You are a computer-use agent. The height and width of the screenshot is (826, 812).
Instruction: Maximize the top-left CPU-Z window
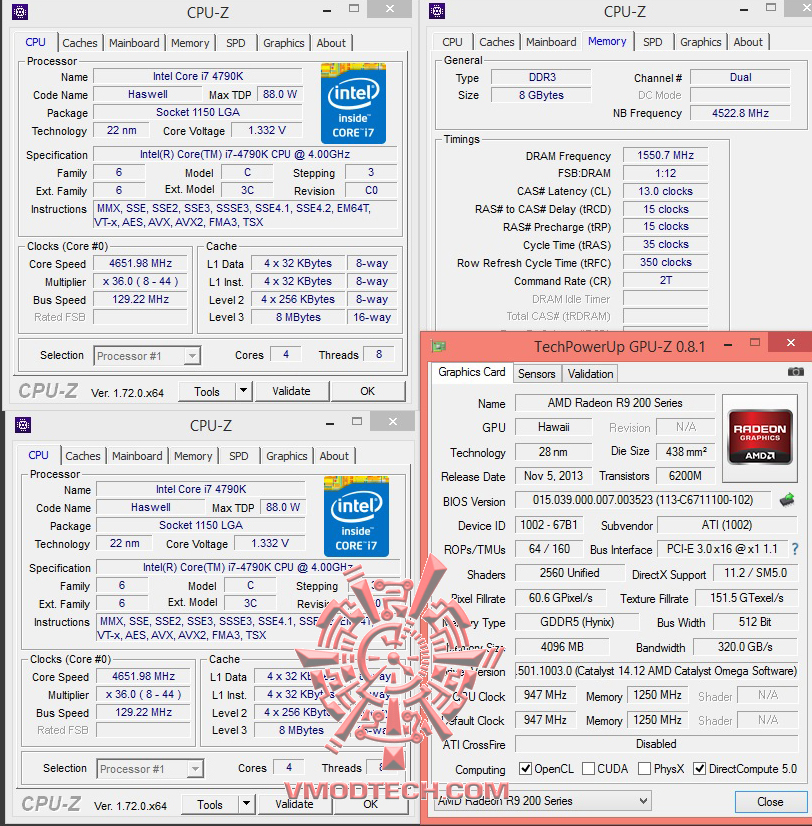(354, 8)
